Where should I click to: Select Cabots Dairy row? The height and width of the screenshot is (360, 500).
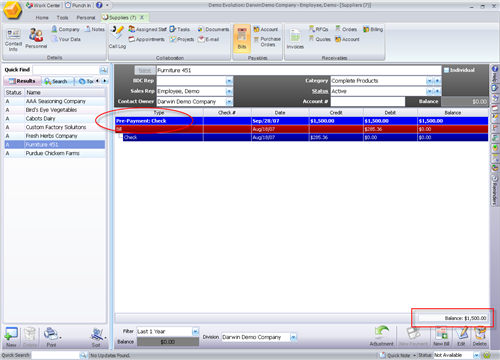pos(55,118)
